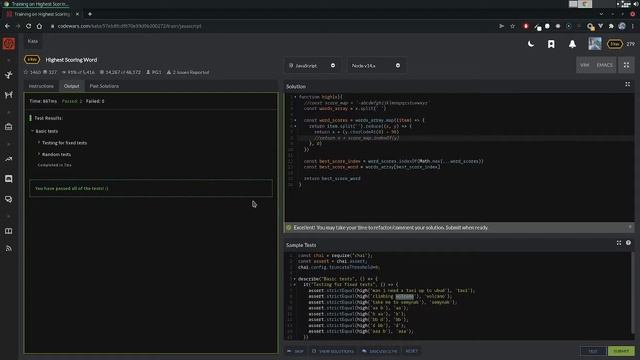Image resolution: width=640 pixels, height=360 pixels.
Task: Dismiss the Excellent success message bar
Action: click(630, 227)
